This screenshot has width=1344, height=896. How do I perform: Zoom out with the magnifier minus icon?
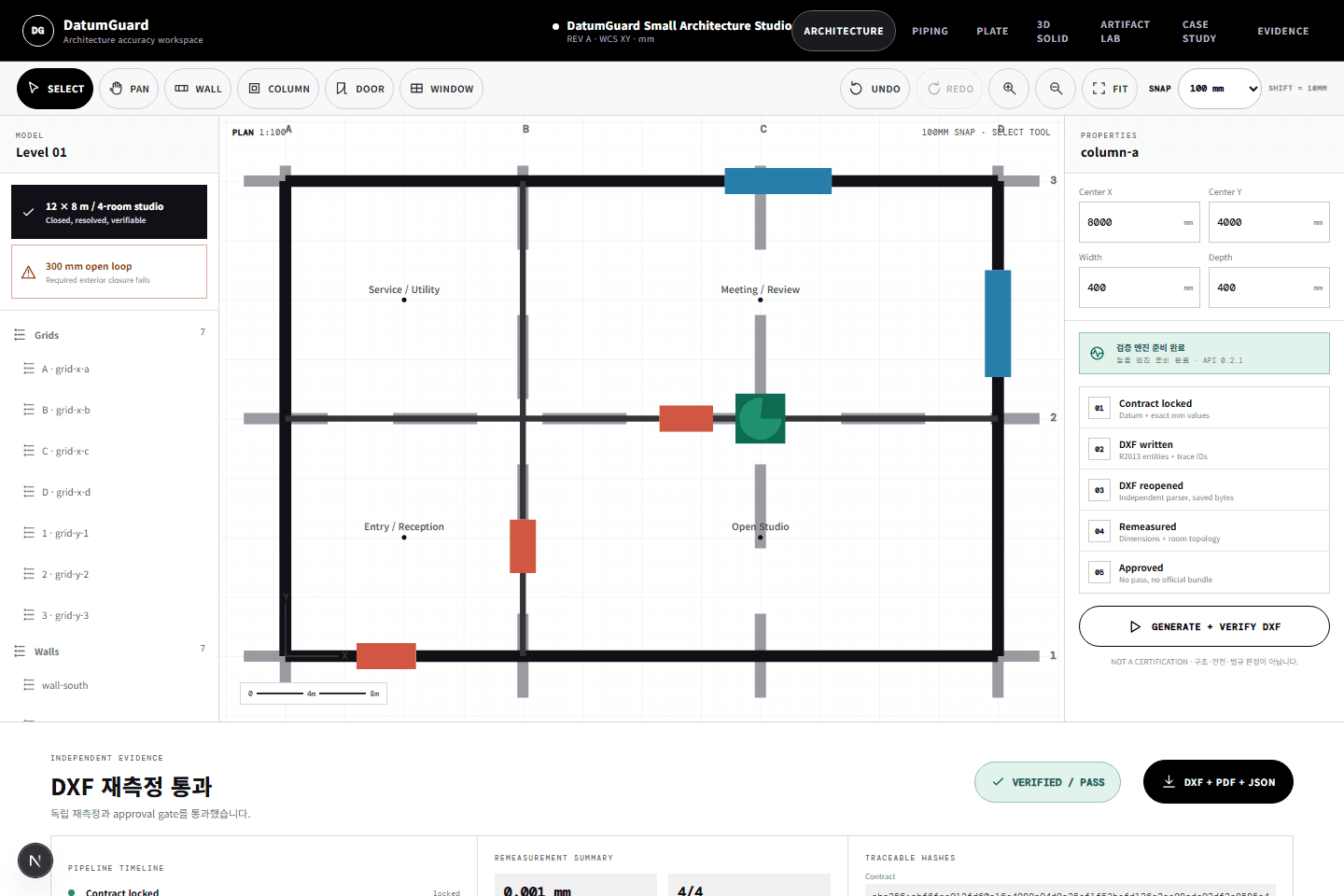coord(1056,89)
